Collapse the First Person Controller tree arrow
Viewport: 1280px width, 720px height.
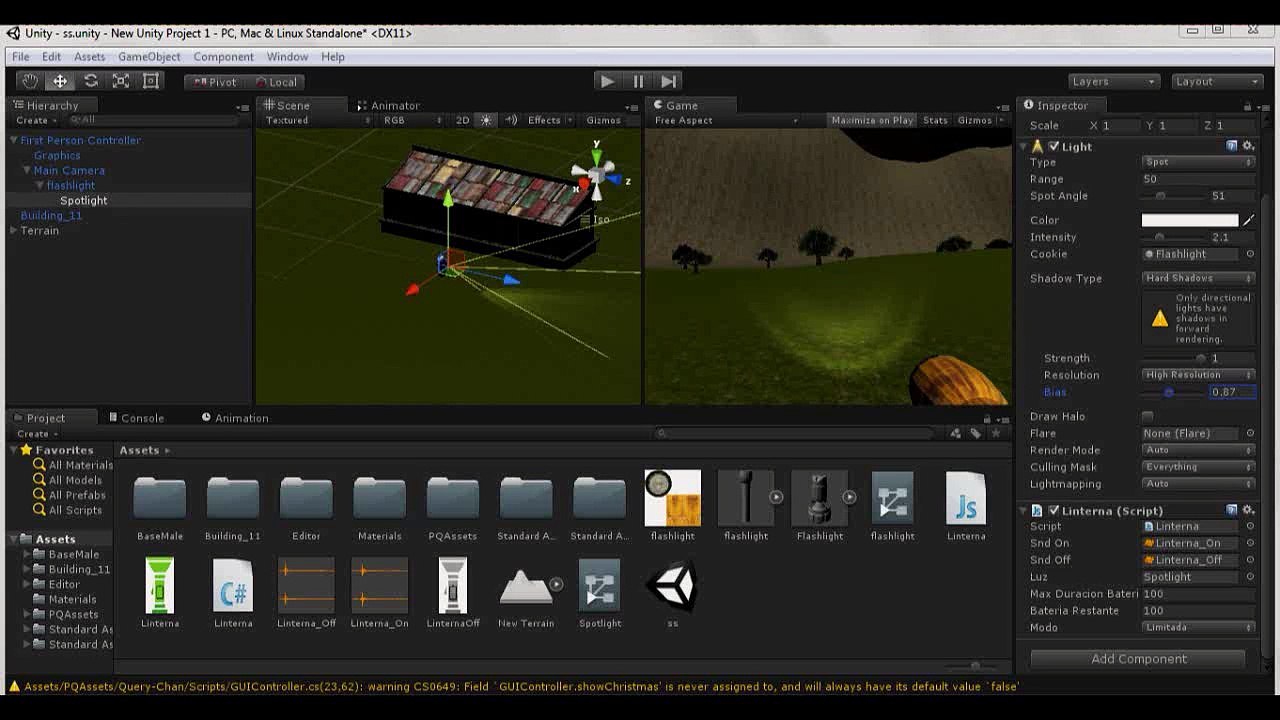[x=14, y=140]
